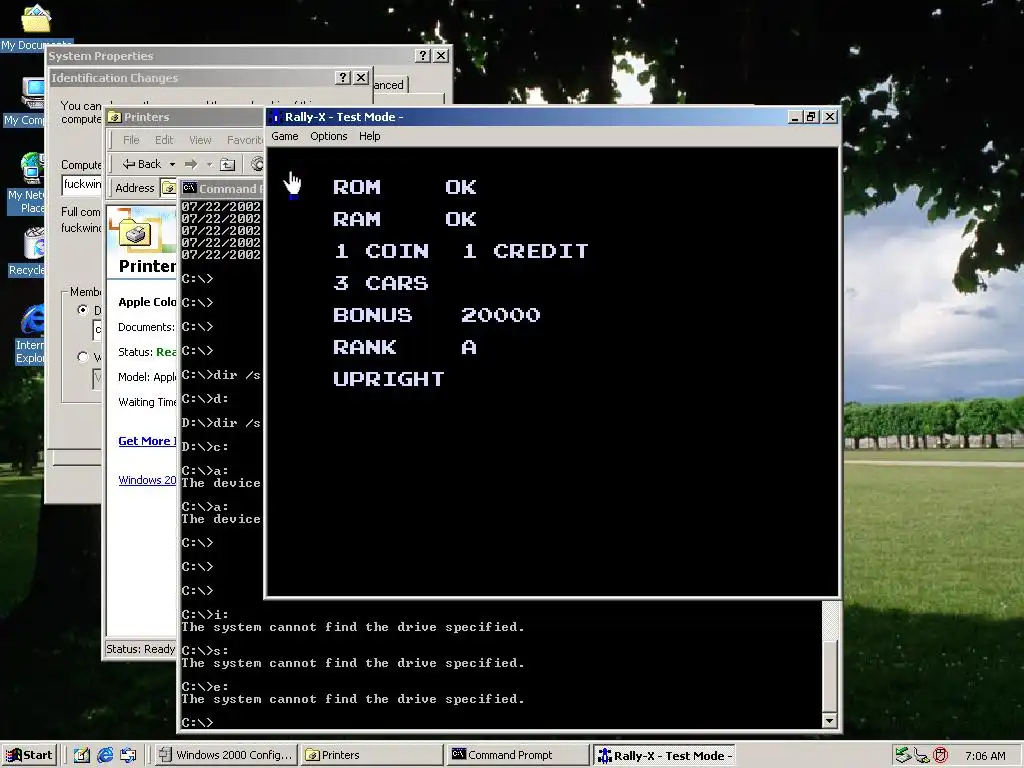The image size is (1024, 768).
Task: Click the Command Prompt title bar icon
Action: coord(189,188)
